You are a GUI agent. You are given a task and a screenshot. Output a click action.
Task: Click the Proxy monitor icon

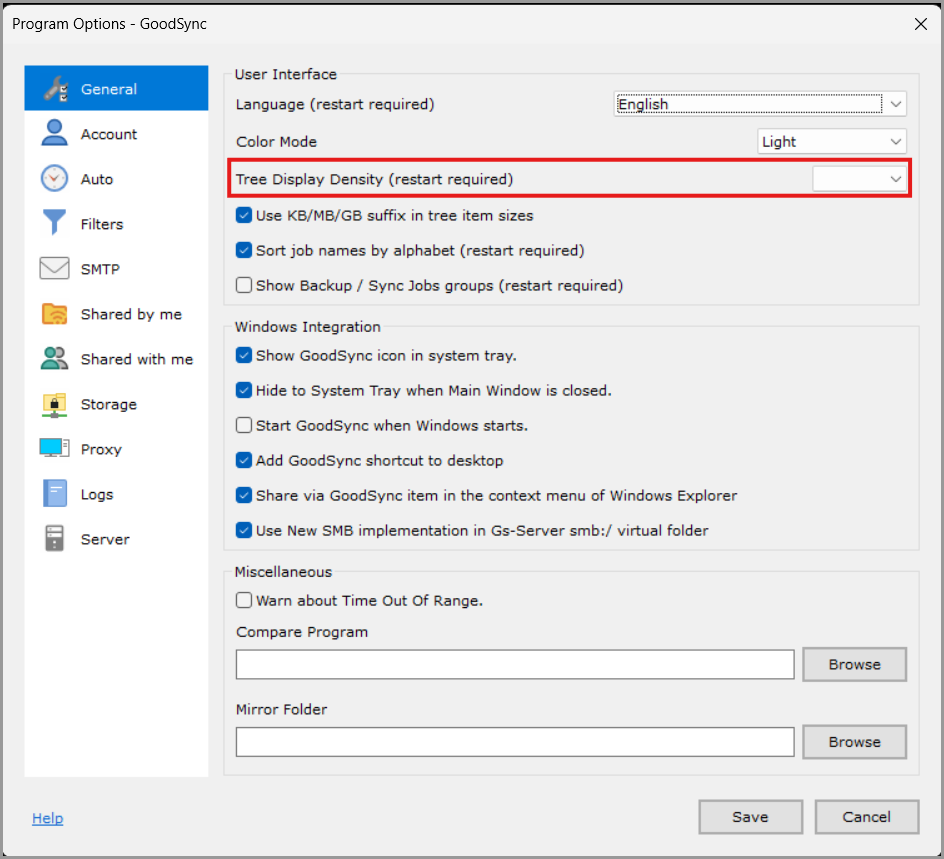[x=54, y=448]
